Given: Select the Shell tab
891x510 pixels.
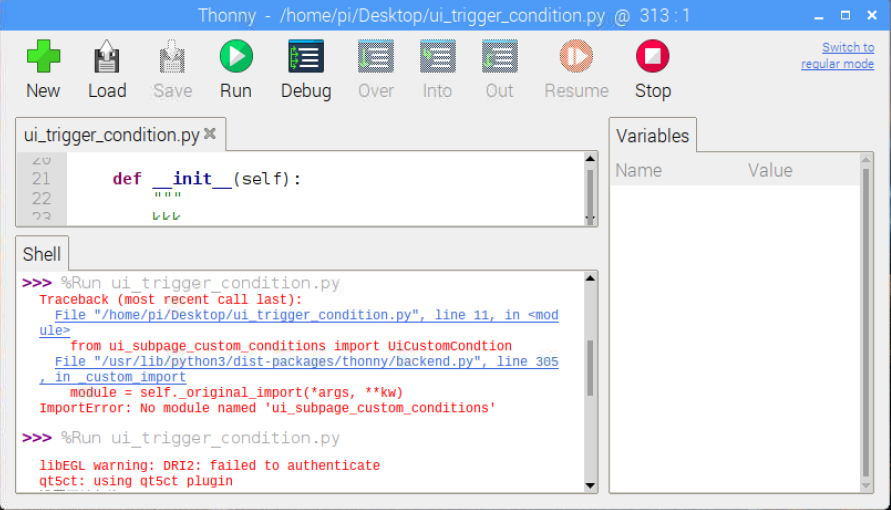Looking at the screenshot, I should pyautogui.click(x=41, y=254).
